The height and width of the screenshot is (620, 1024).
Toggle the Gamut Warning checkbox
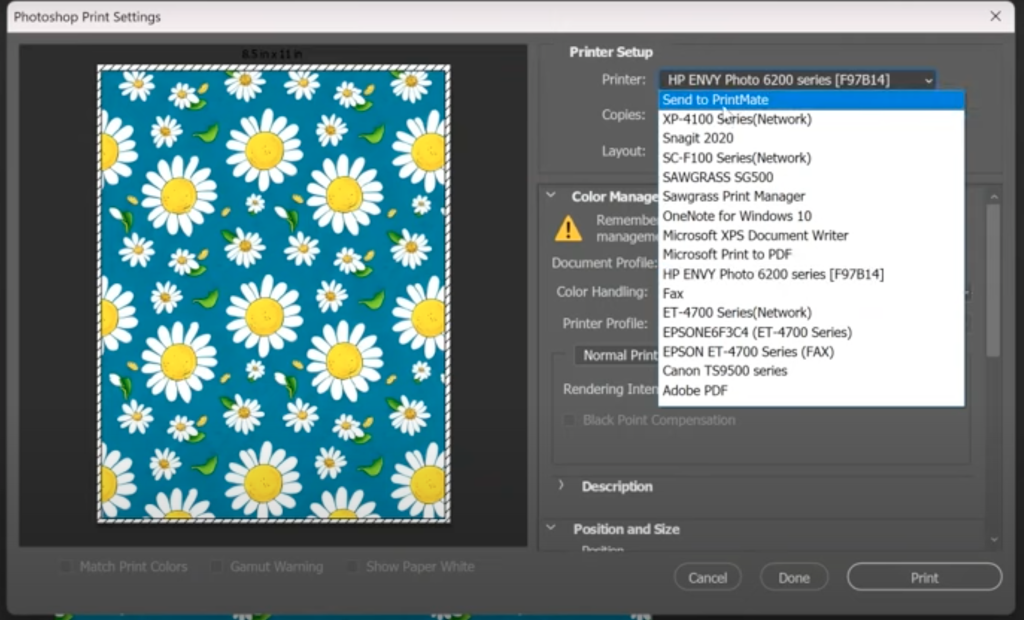tap(216, 566)
